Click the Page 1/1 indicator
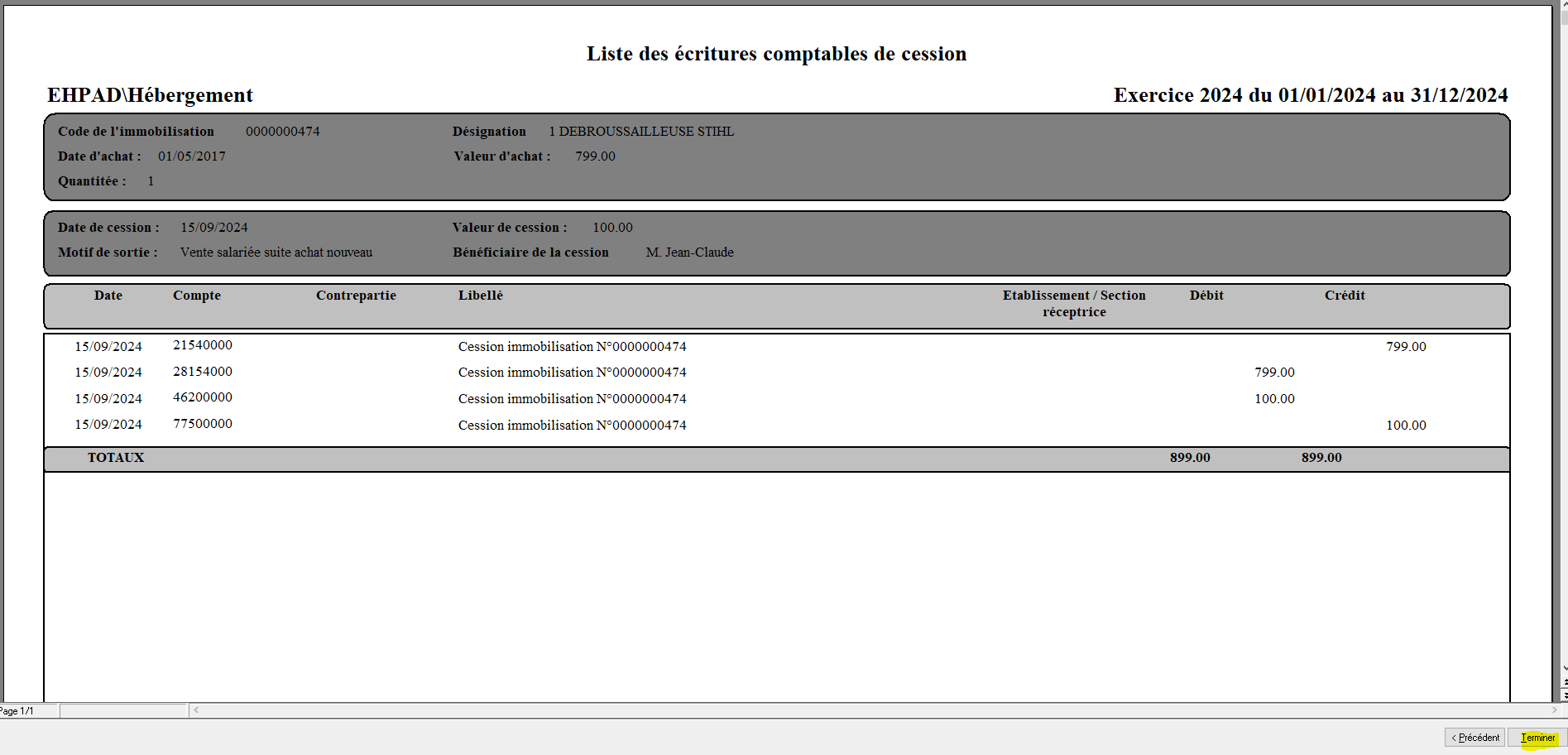Image resolution: width=1568 pixels, height=755 pixels. coord(18,711)
